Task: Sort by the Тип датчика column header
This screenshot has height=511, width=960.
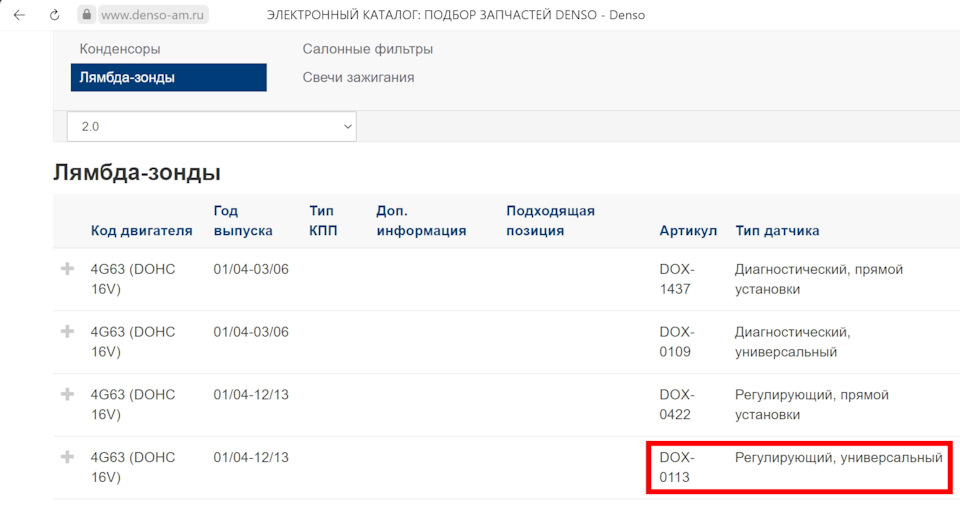Action: 778,231
